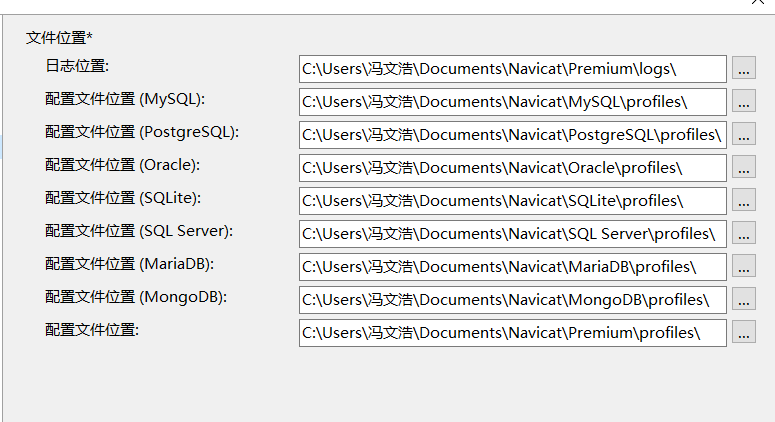
Task: Browse for Oracle profiles folder
Action: (744, 168)
